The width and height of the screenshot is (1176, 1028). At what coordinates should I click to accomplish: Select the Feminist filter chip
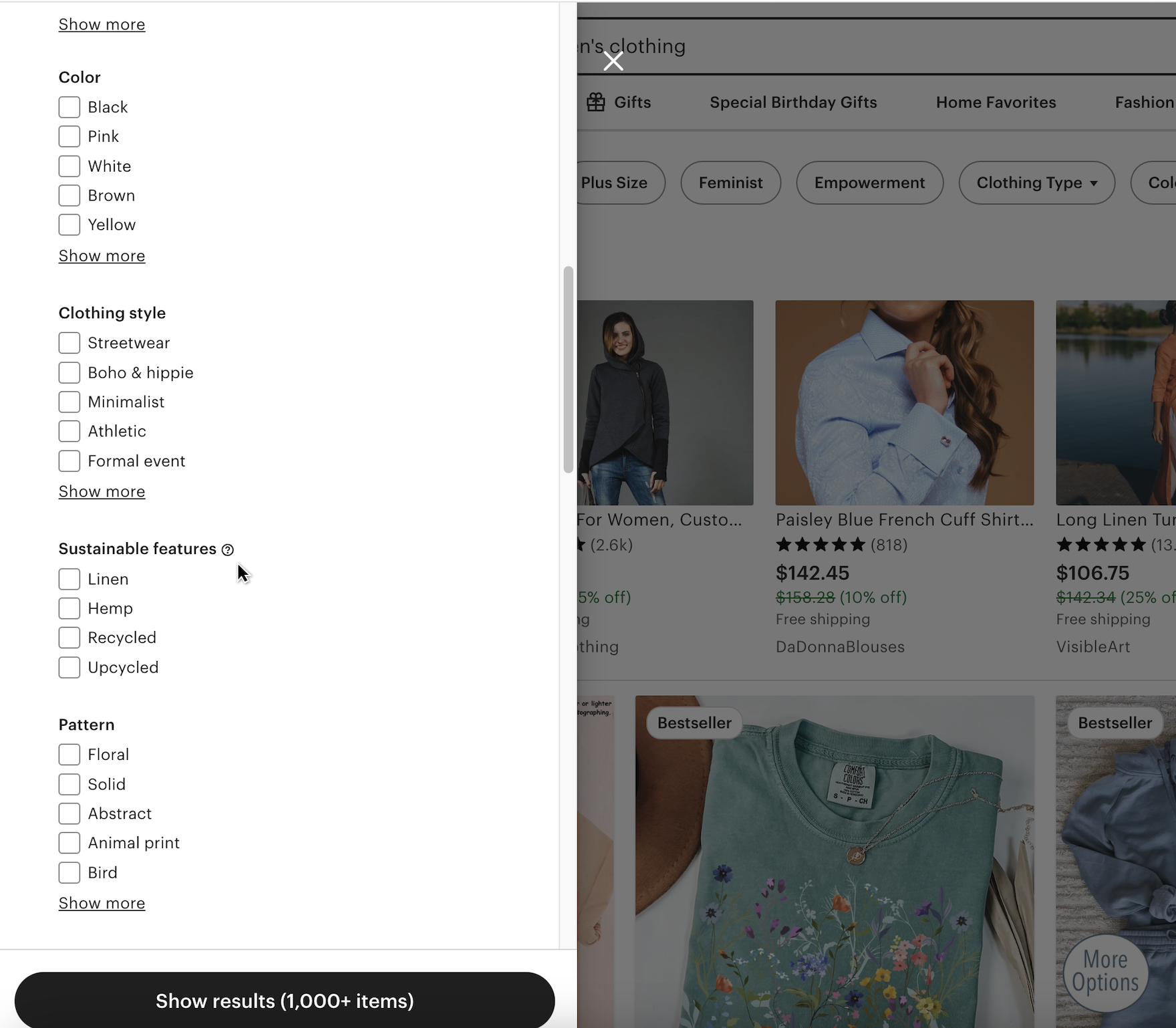(730, 182)
